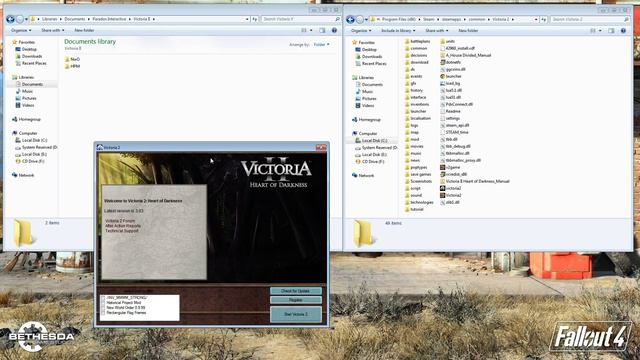Select the A_House_Divided_Manual file
Image resolution: width=640 pixels, height=360 pixels.
click(x=465, y=55)
